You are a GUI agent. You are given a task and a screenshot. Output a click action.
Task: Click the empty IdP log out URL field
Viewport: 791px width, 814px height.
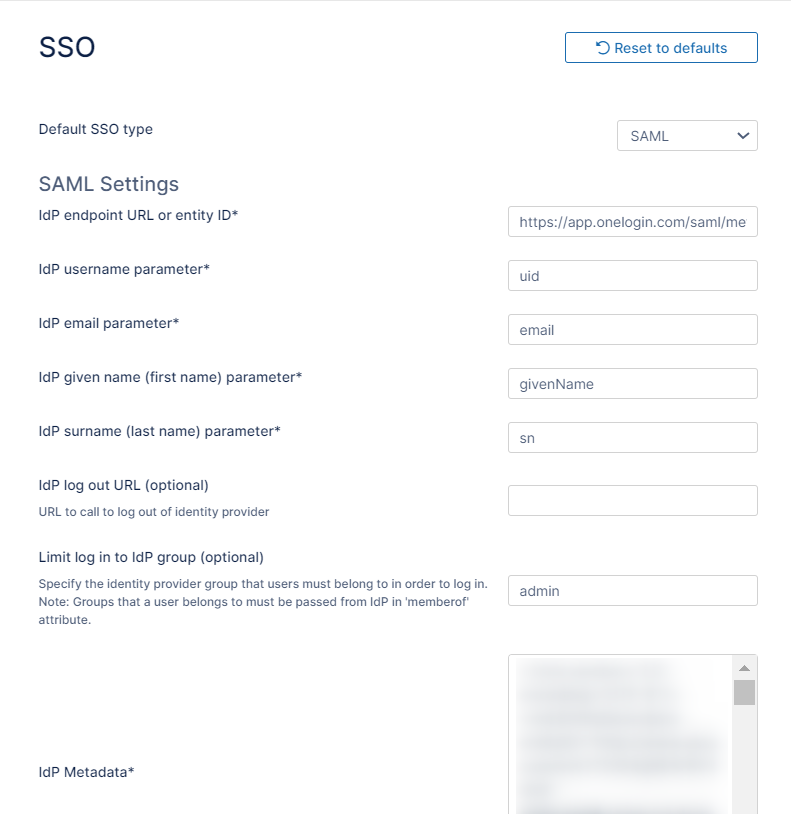click(x=632, y=501)
